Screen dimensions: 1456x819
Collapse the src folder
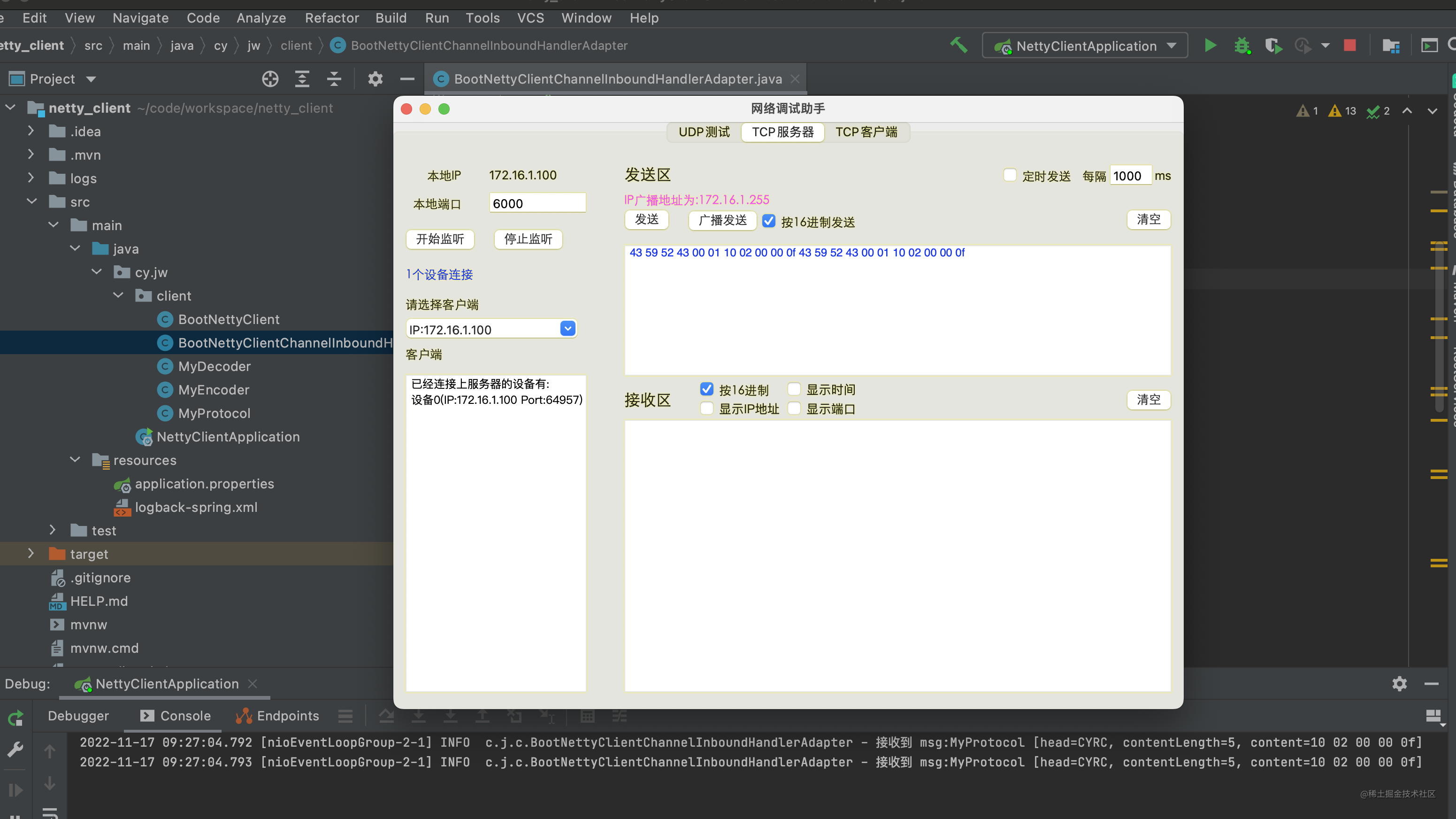pyautogui.click(x=31, y=201)
